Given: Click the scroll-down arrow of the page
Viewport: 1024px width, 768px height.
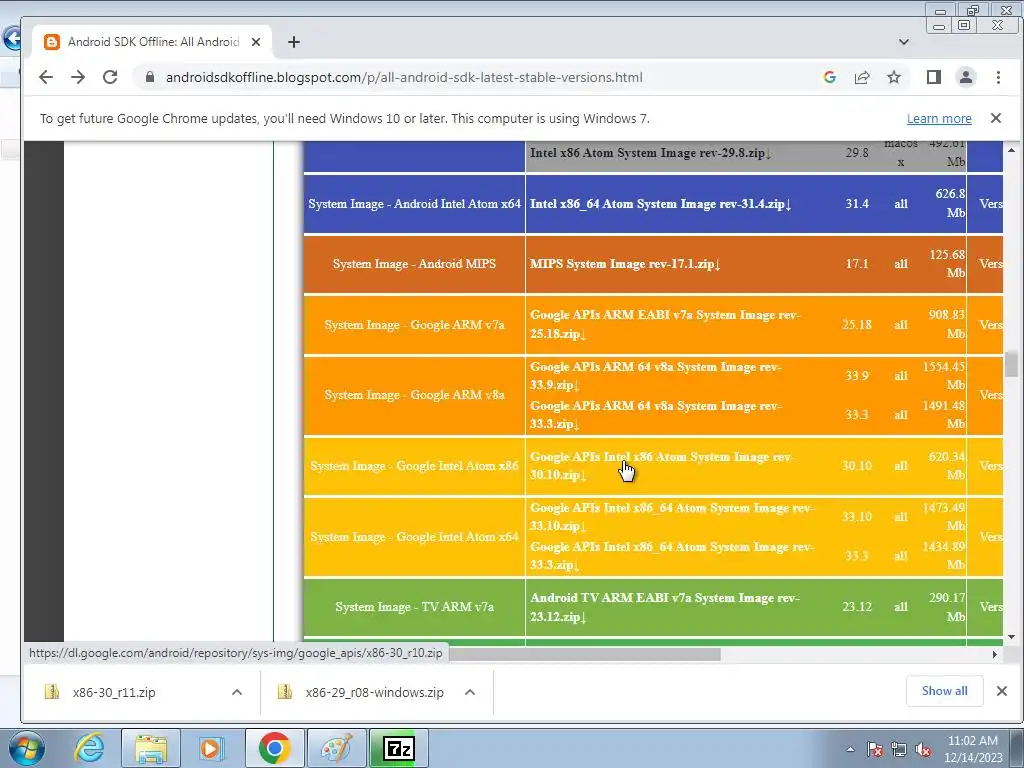Looking at the screenshot, I should 1012,637.
